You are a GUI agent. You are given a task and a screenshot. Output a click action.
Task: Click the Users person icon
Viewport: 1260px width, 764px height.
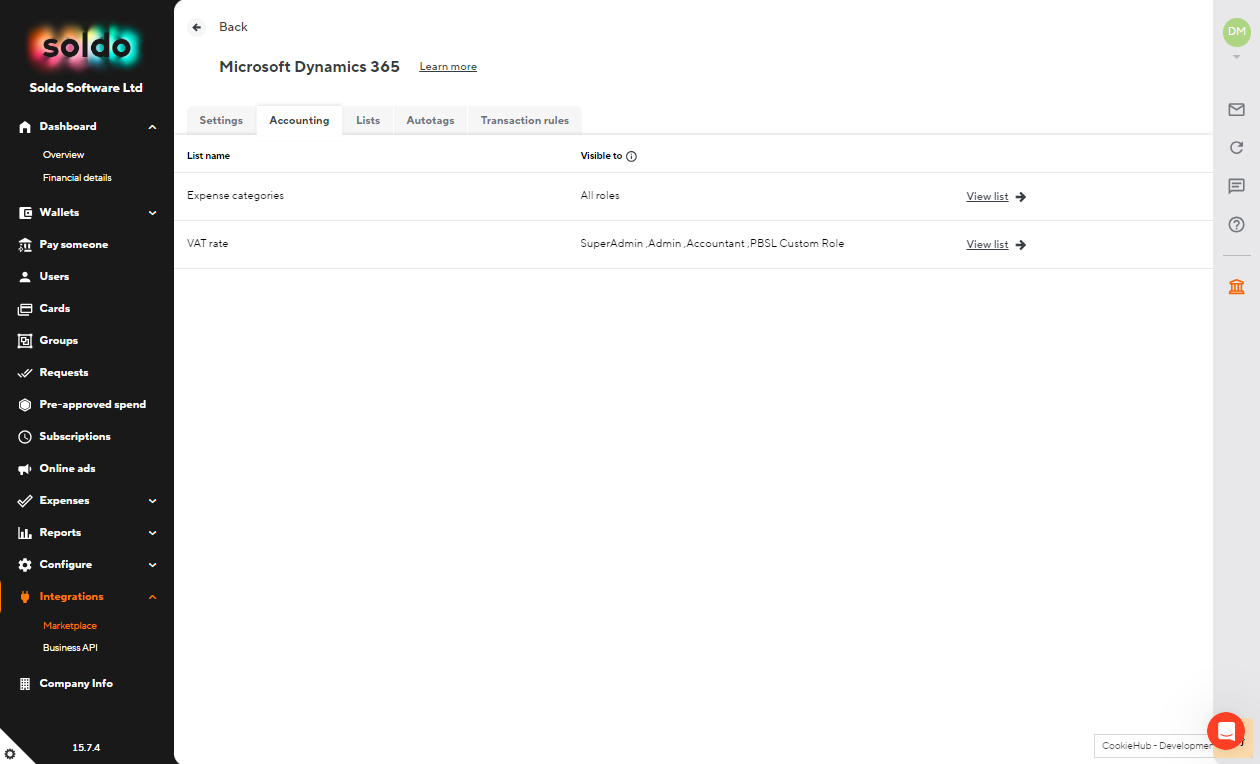(x=25, y=277)
